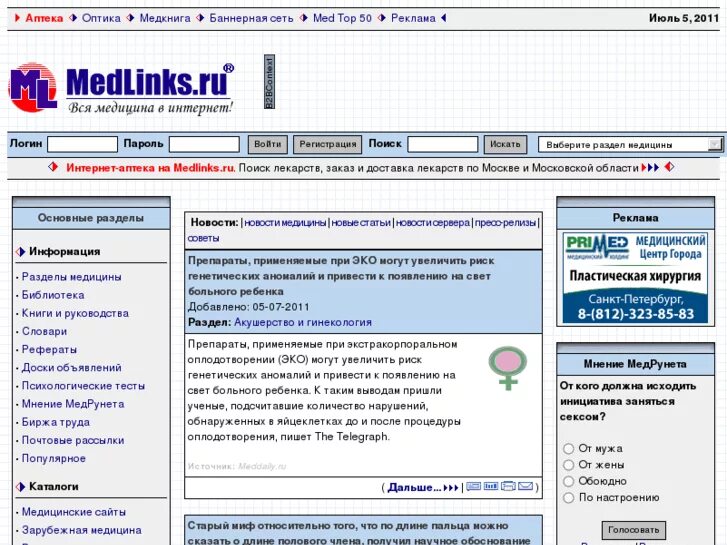The image size is (727, 545).
Task: Follow the Дальше... read more link
Action: coord(414,487)
